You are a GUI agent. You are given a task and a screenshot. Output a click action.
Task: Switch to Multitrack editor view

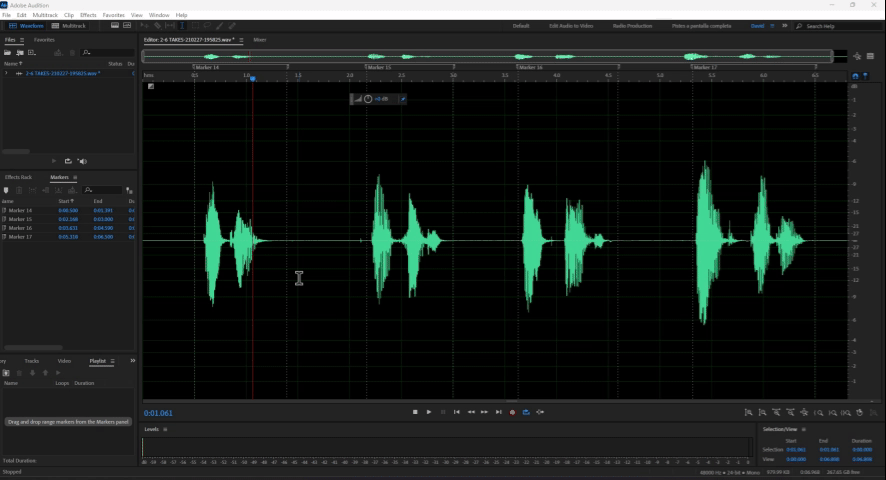click(68, 26)
